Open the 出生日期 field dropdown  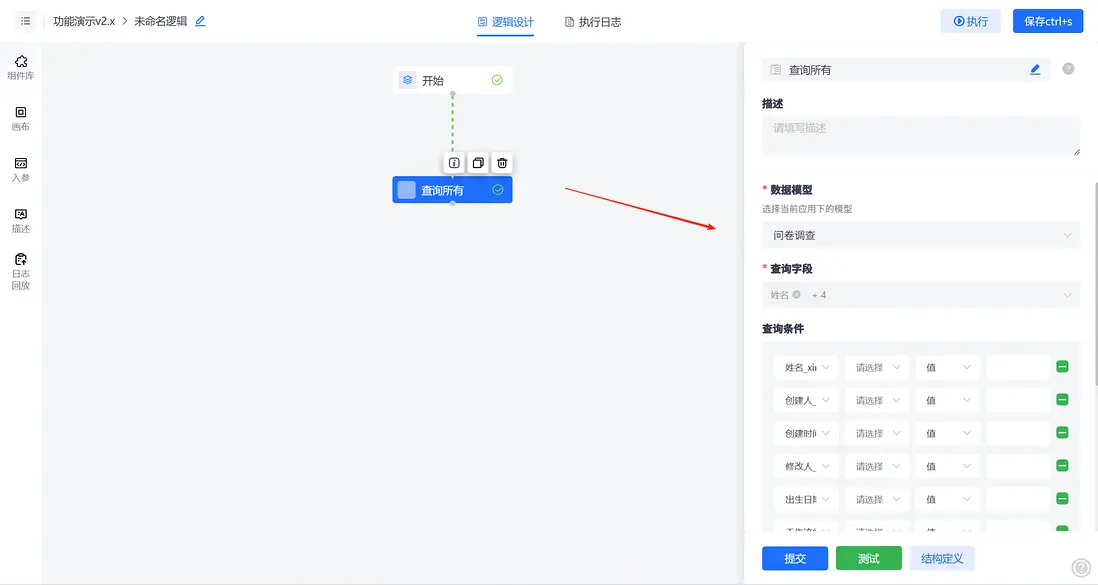[x=806, y=499]
